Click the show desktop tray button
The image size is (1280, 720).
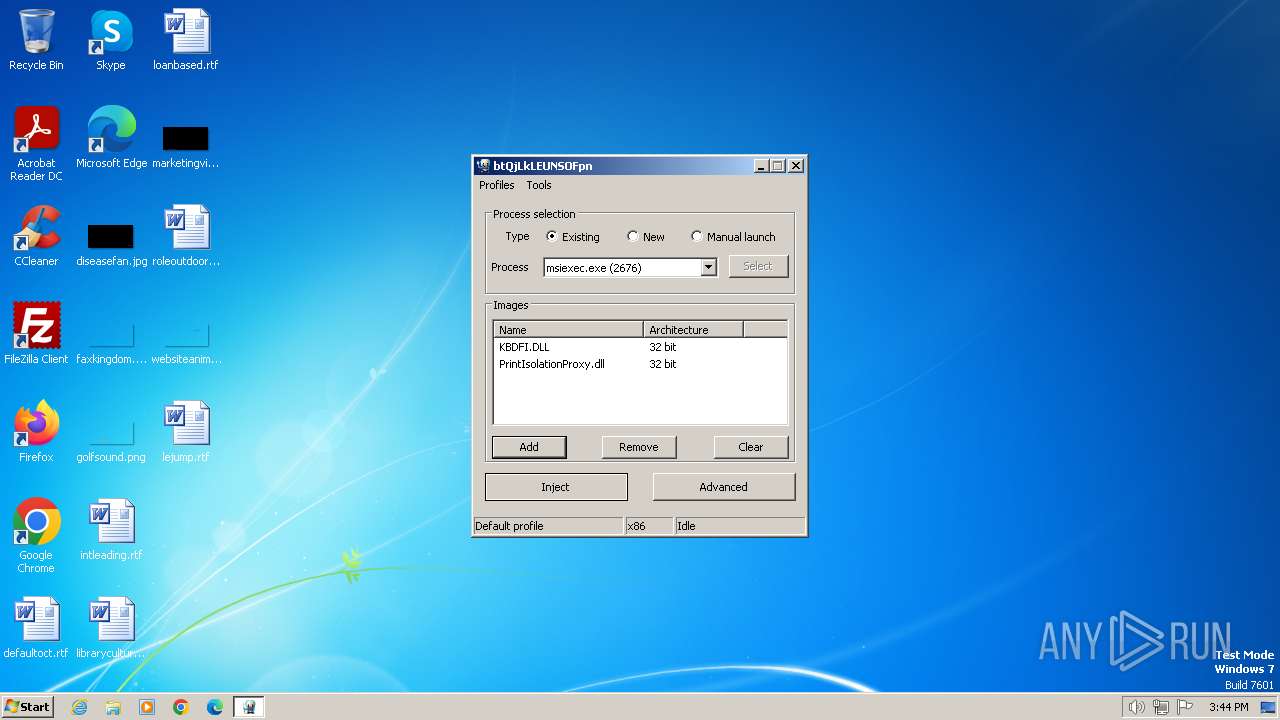pyautogui.click(x=1268, y=707)
